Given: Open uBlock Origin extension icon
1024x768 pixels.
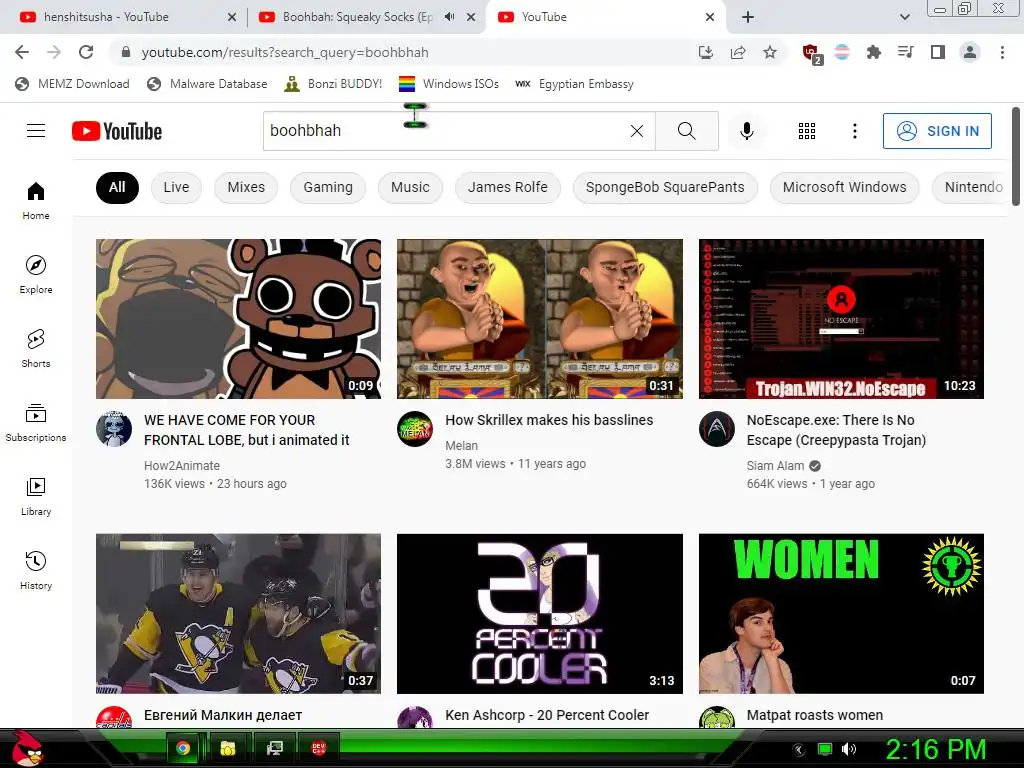Looking at the screenshot, I should (x=812, y=54).
